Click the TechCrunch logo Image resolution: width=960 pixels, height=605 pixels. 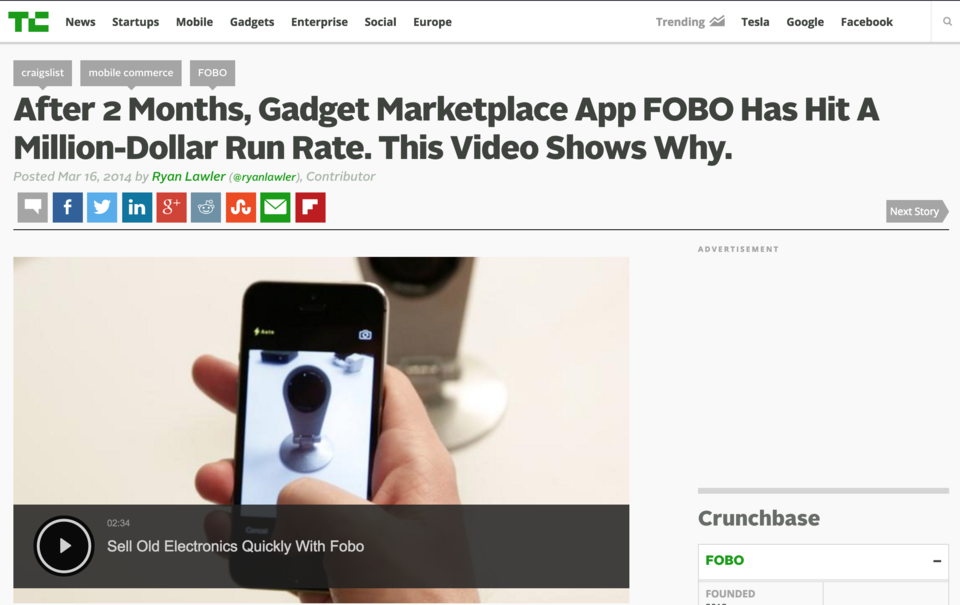click(x=28, y=22)
